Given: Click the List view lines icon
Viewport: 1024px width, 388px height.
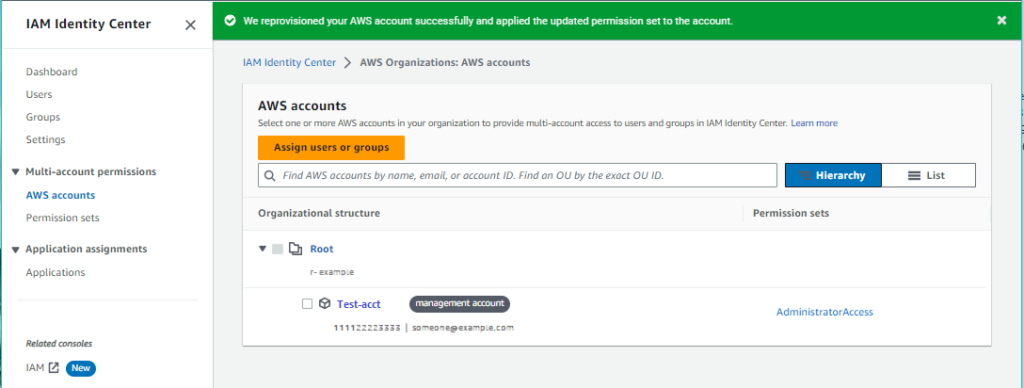Looking at the screenshot, I should click(x=914, y=176).
